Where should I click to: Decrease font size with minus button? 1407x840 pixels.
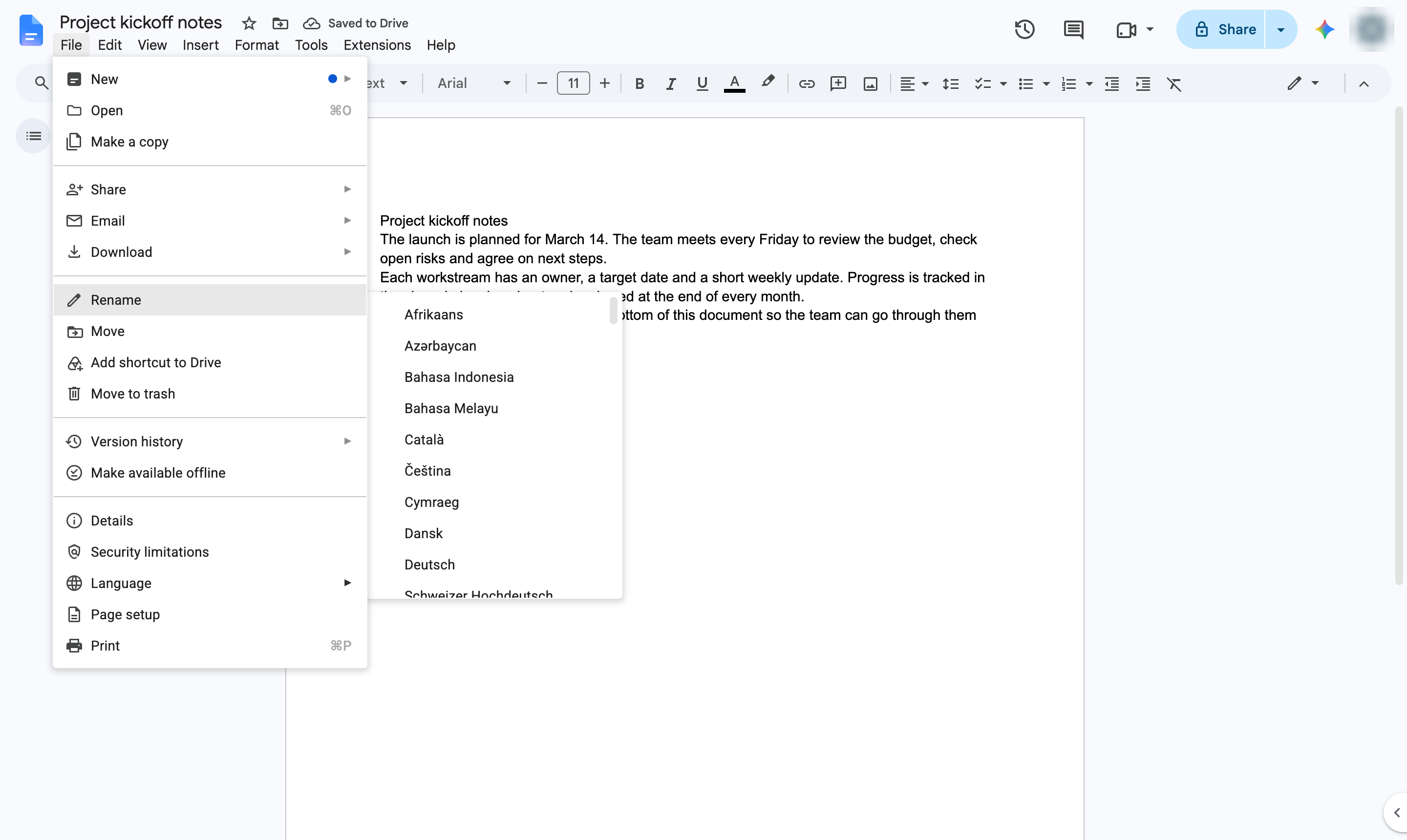pos(541,84)
